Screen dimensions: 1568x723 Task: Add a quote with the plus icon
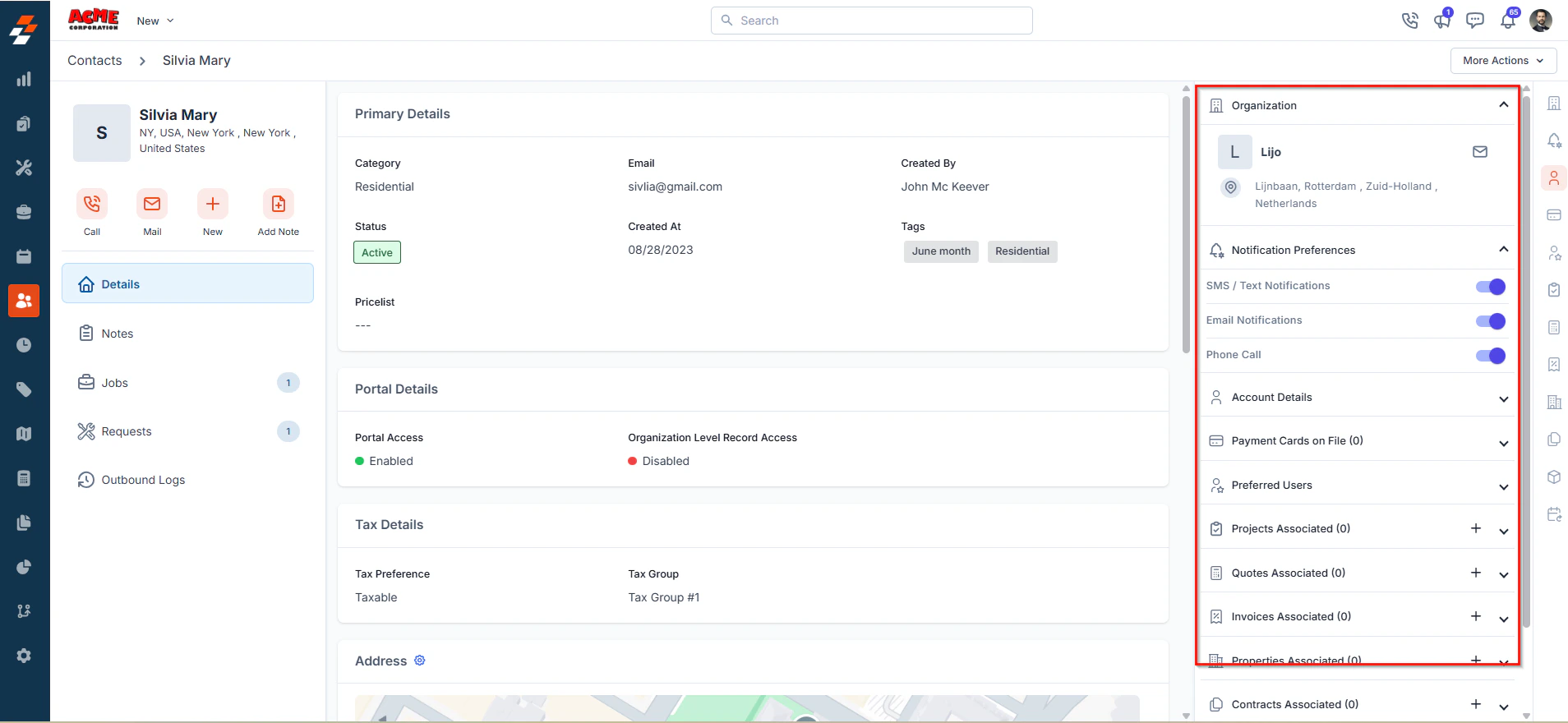[1476, 573]
